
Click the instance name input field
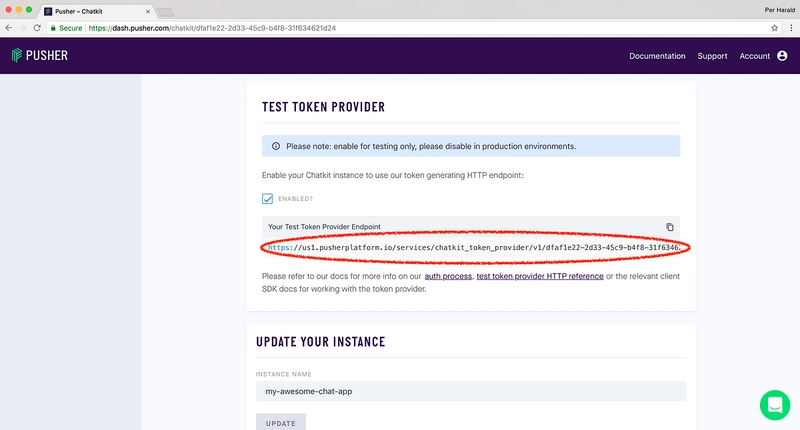(x=471, y=391)
